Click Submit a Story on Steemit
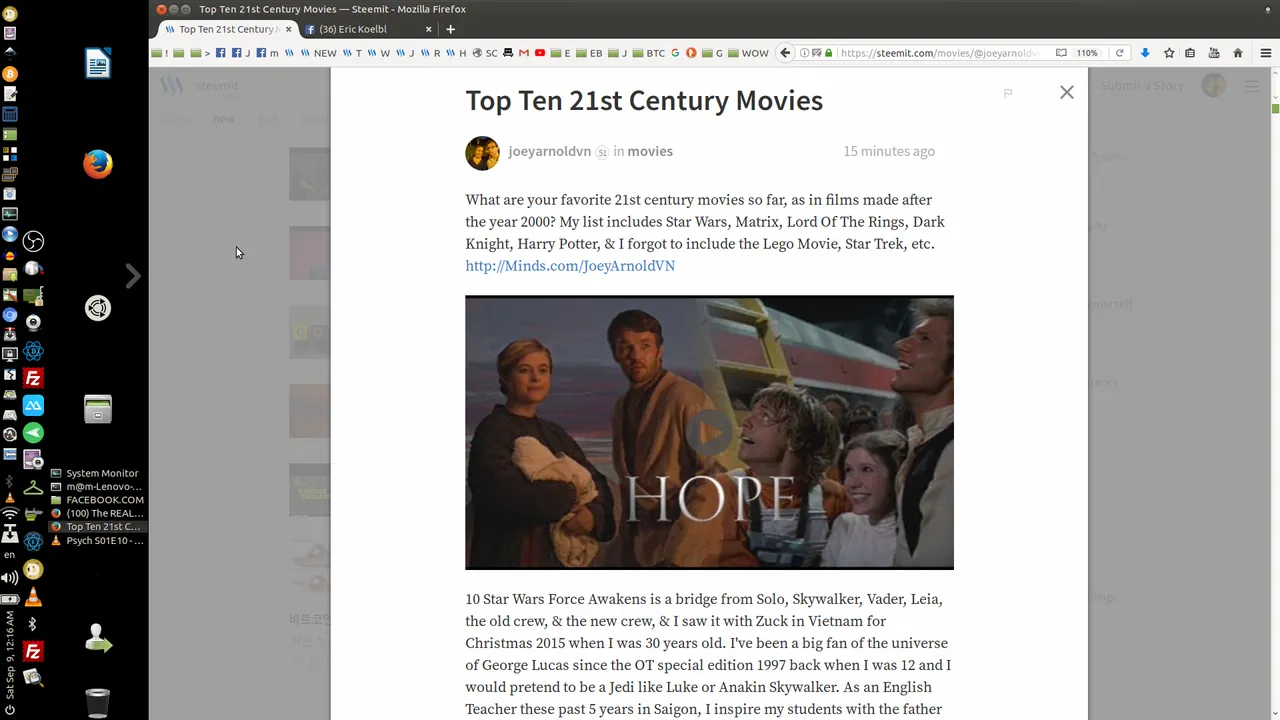The image size is (1280, 720). pyautogui.click(x=1142, y=86)
